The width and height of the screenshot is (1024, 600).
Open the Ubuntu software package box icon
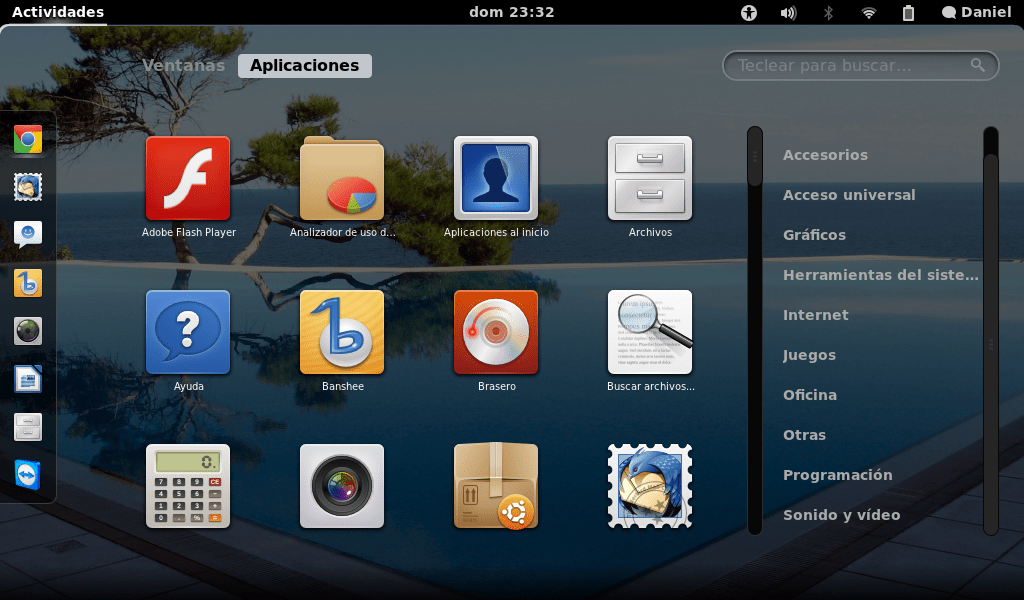pos(496,486)
